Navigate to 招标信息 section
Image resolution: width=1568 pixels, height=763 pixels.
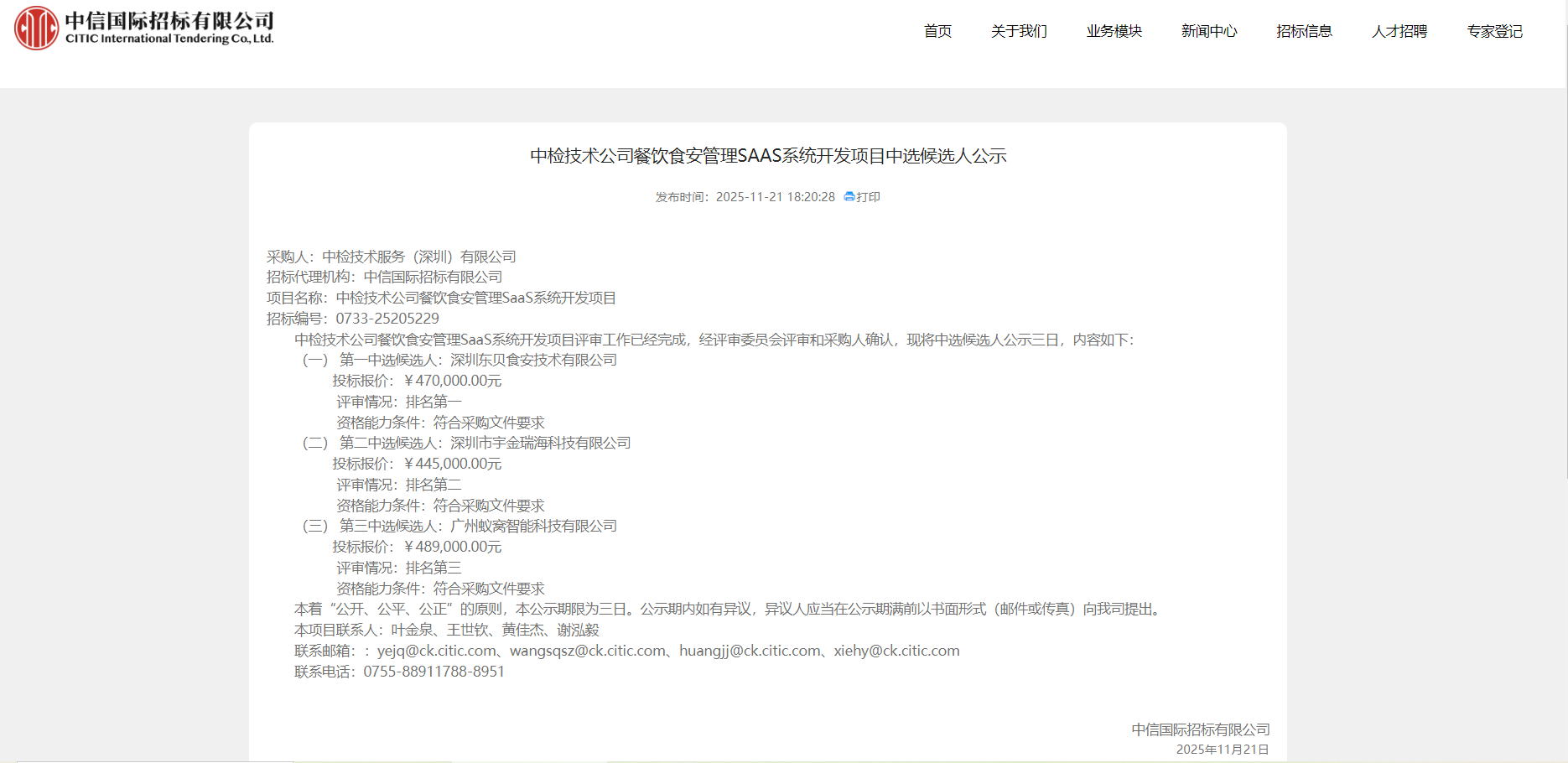click(1304, 32)
